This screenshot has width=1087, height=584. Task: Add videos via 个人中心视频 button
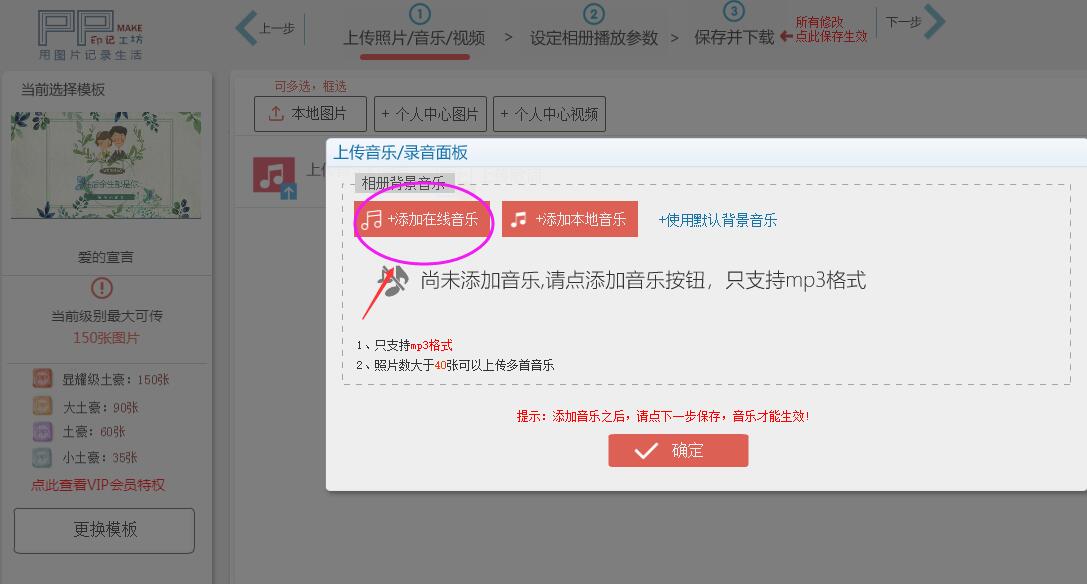550,114
